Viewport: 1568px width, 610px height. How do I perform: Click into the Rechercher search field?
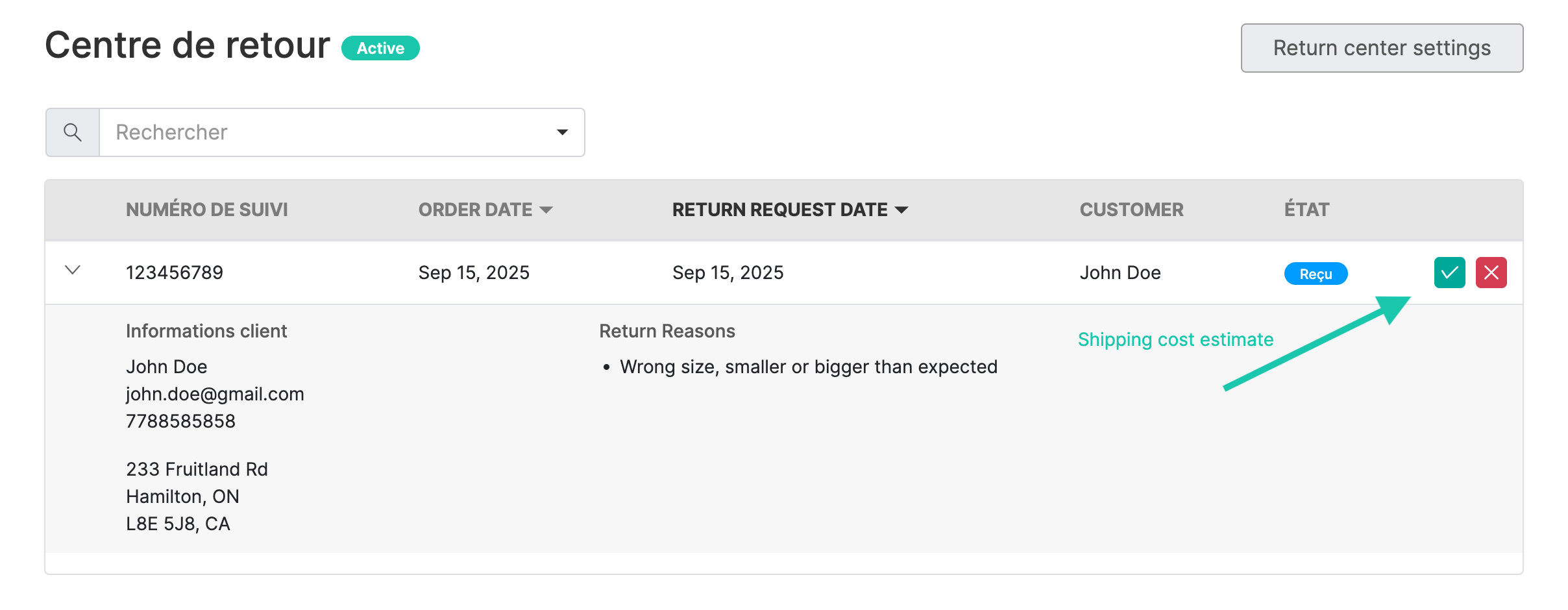325,132
